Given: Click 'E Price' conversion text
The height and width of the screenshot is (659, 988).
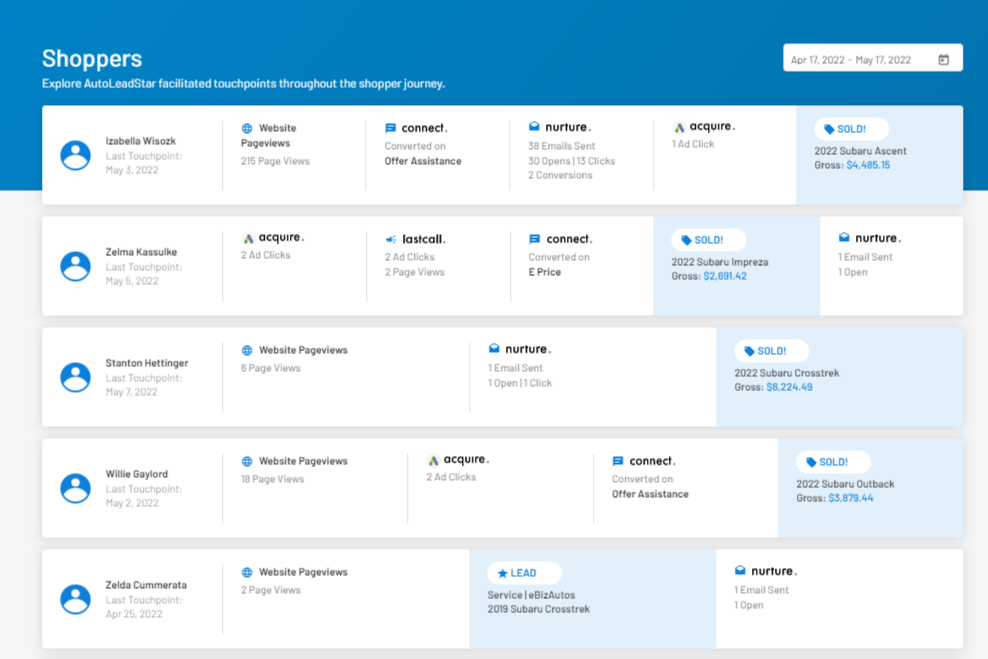Looking at the screenshot, I should (x=544, y=272).
